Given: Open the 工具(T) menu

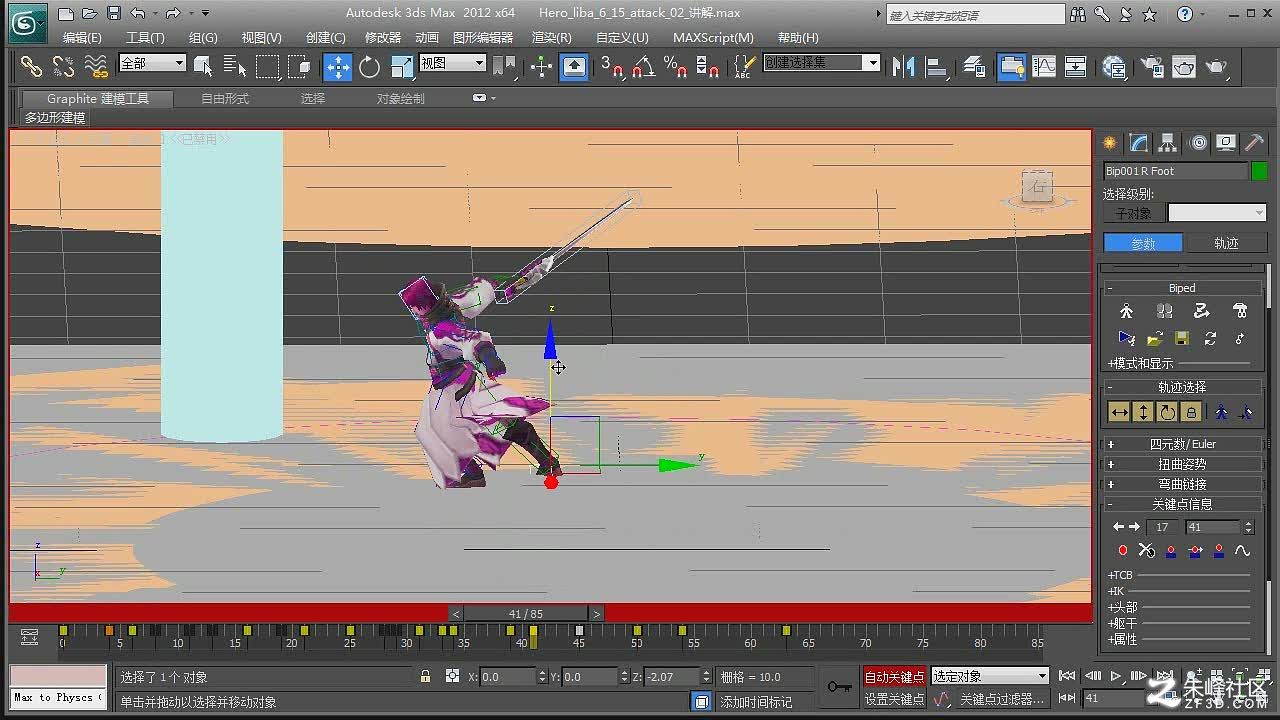Looking at the screenshot, I should [x=145, y=37].
